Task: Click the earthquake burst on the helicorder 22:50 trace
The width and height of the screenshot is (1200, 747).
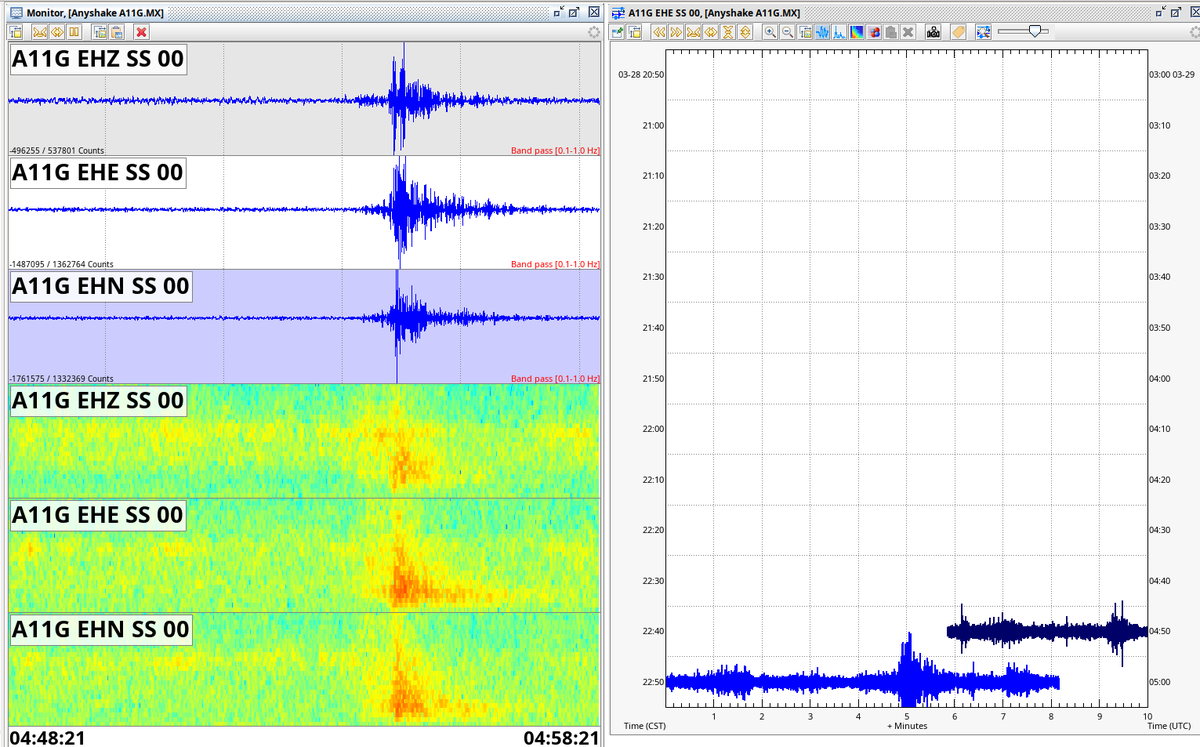Action: click(908, 670)
